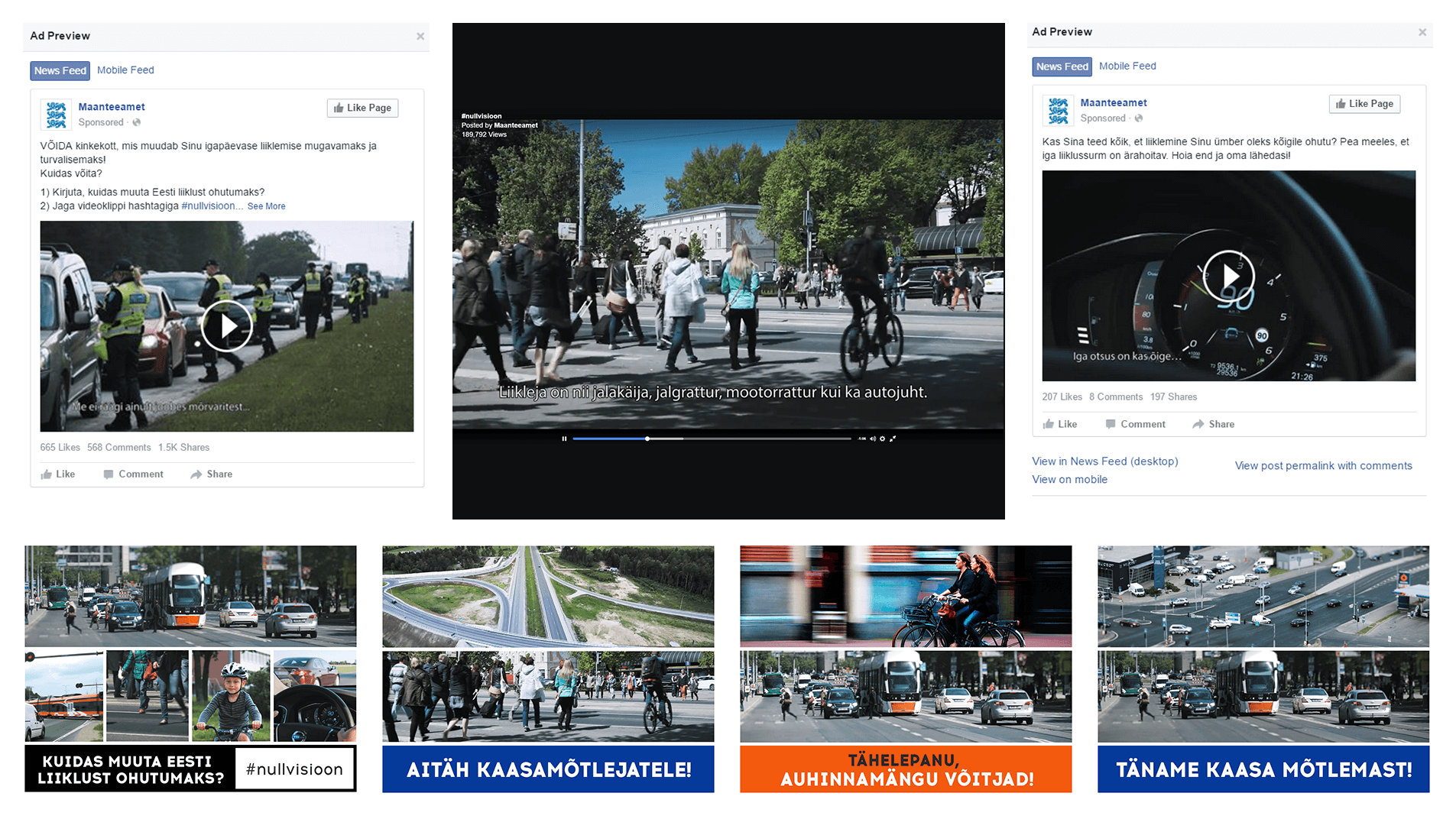Click the #nullvisioon box in first banner
The height and width of the screenshot is (819, 1456).
click(294, 769)
